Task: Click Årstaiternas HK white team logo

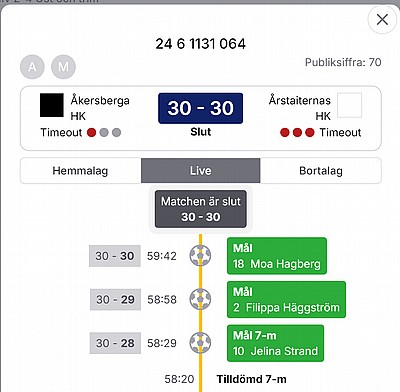Action: tap(349, 105)
